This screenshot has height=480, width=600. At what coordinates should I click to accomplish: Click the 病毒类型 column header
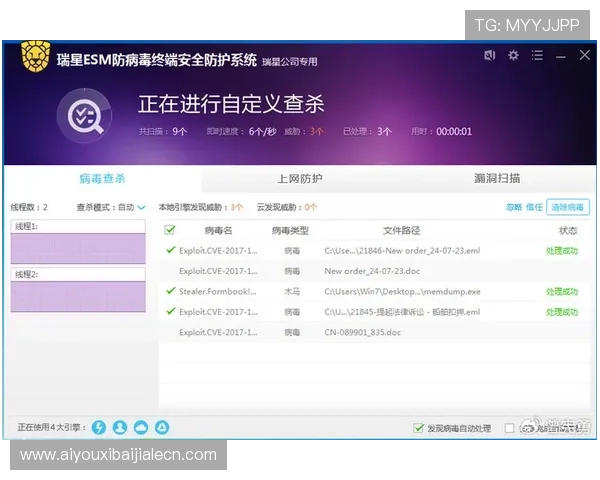coord(290,230)
